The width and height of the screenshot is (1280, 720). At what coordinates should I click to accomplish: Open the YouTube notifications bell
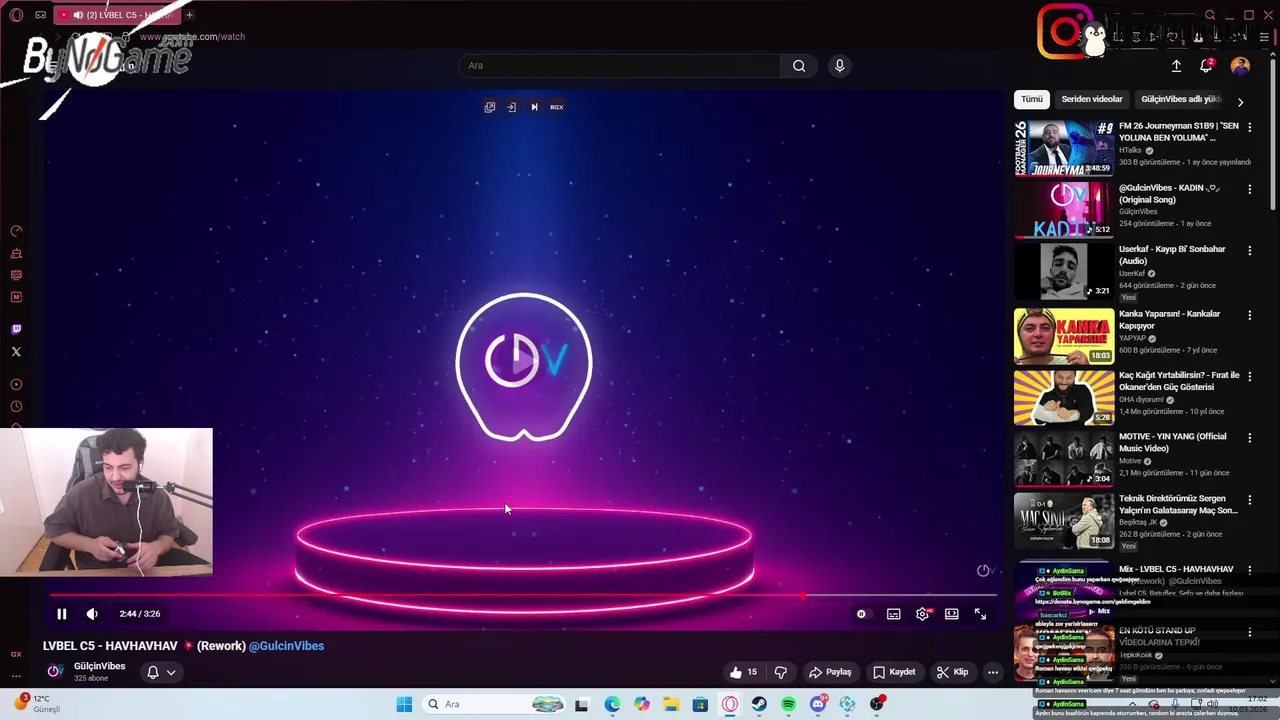tap(1206, 66)
